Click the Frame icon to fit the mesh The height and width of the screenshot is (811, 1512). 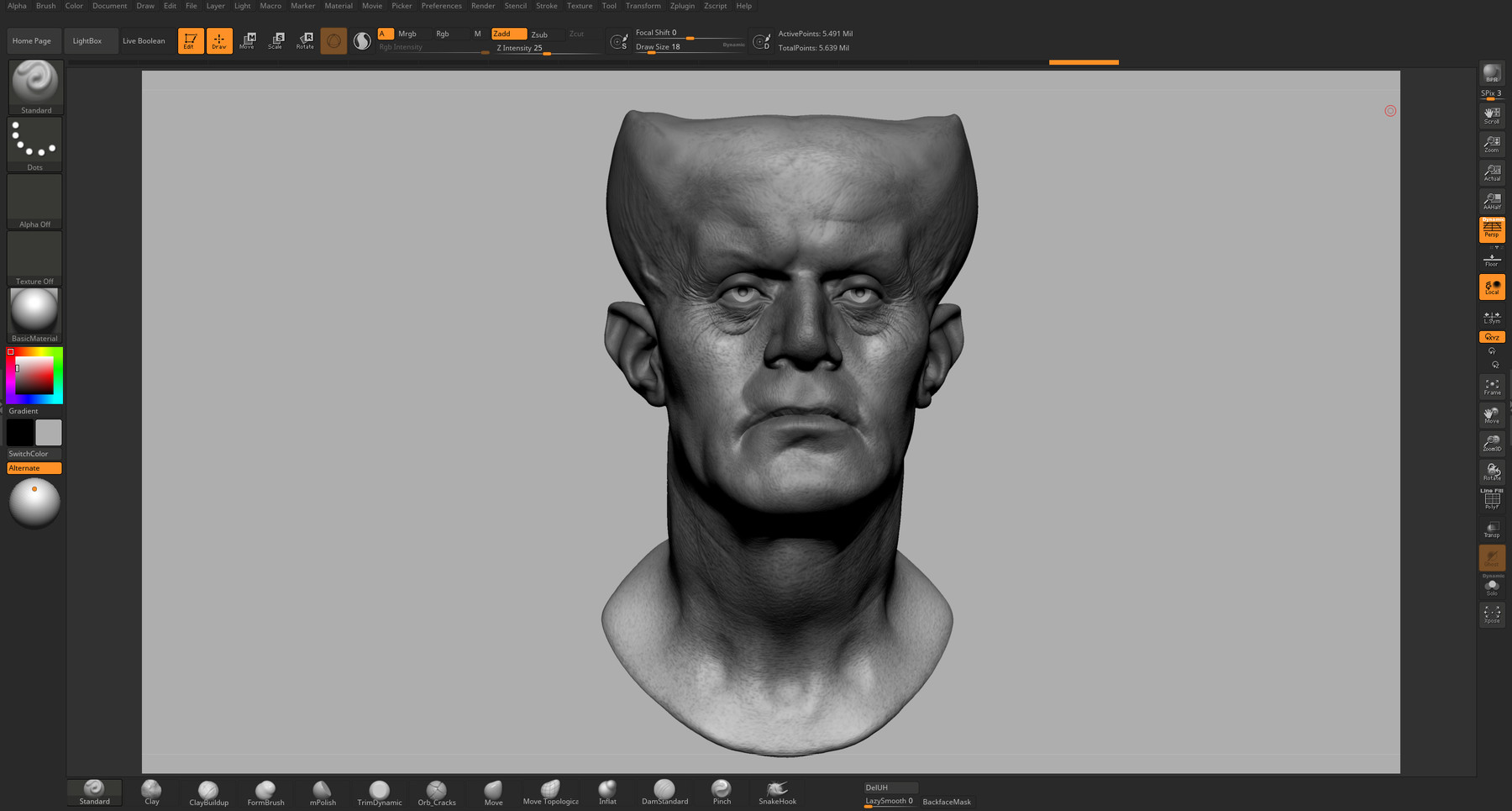point(1492,387)
